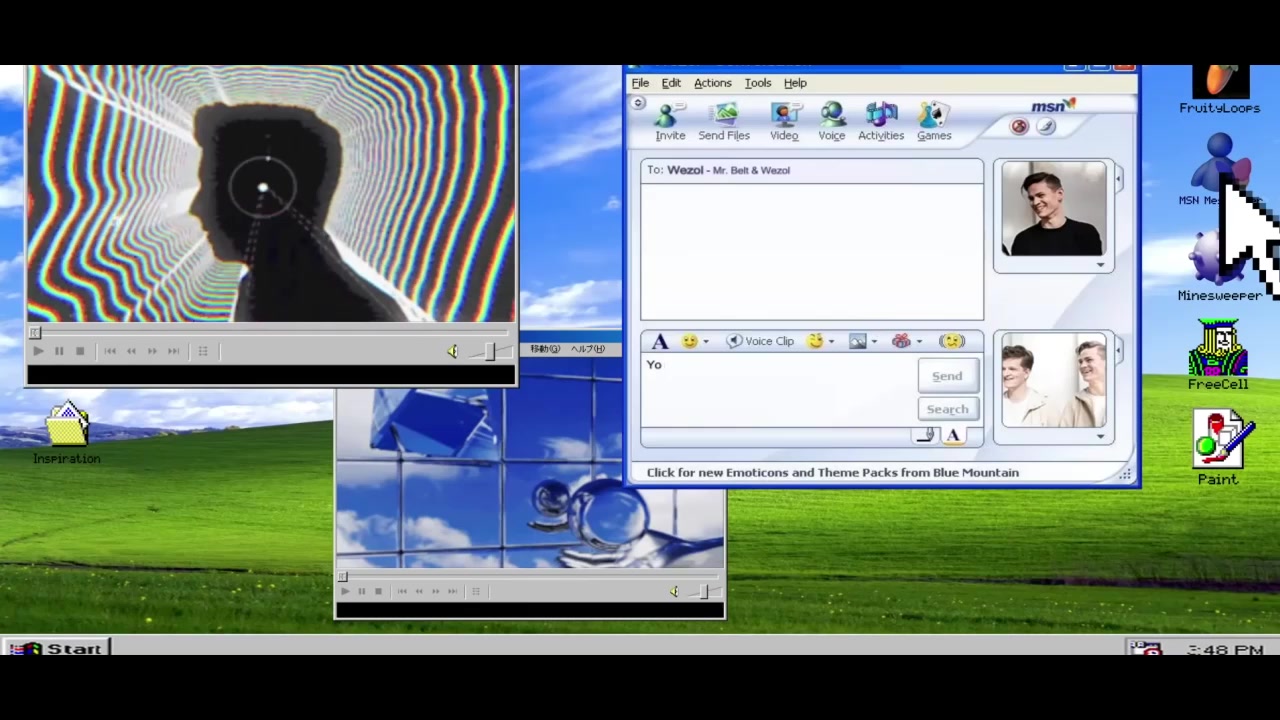Click the top media player volume slider
This screenshot has width=1280, height=720.
[x=489, y=351]
